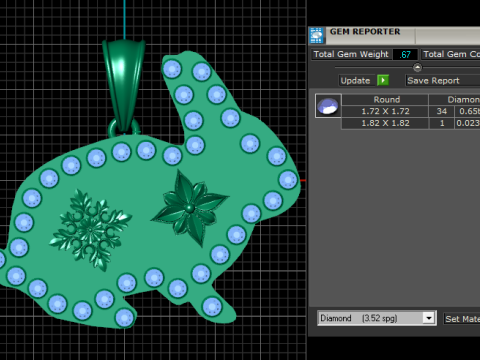Screen dimensions: 480x360
Task: Click the Round column header
Action: (385, 100)
